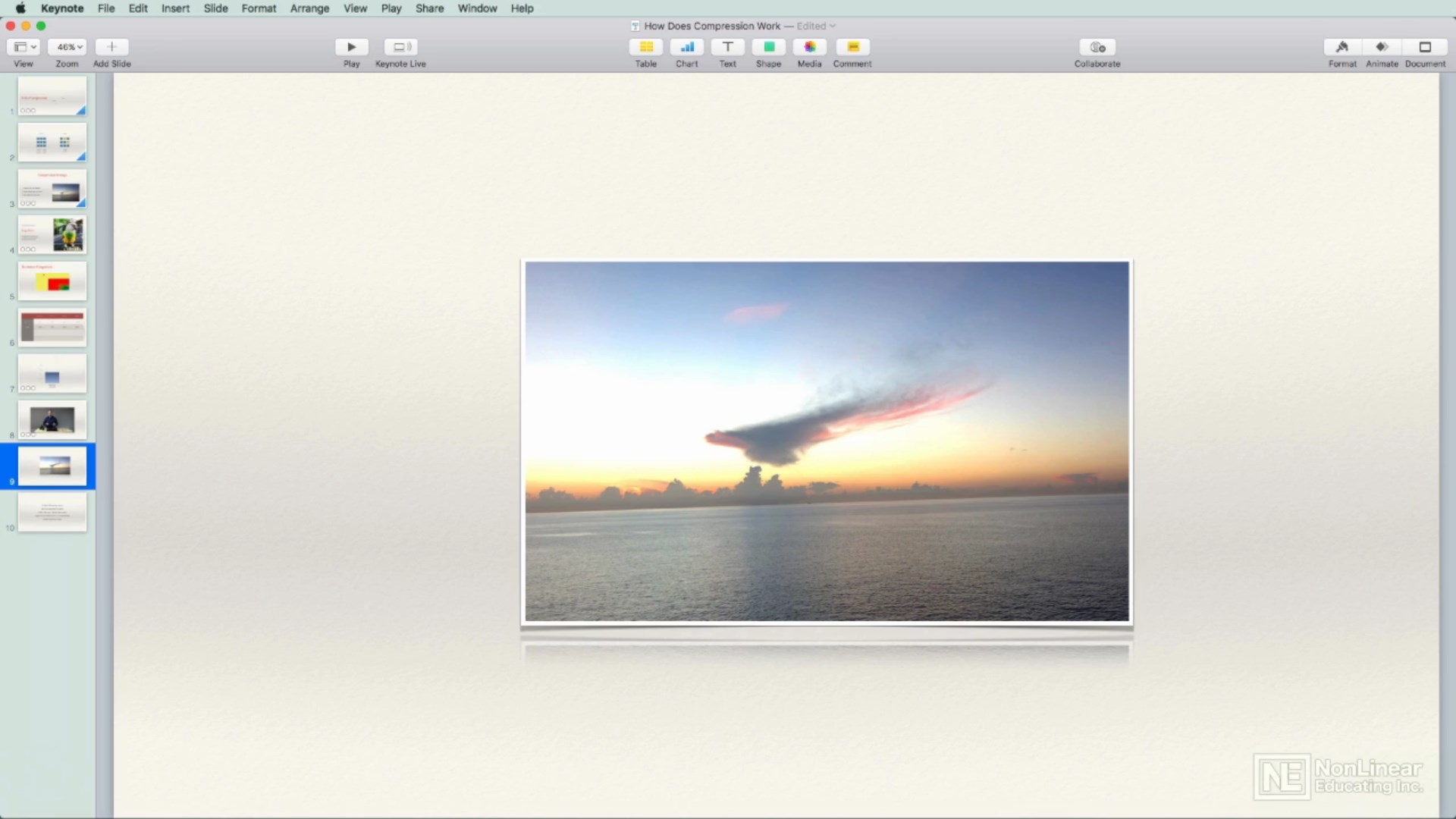
Task: Toggle the Animate inspector panel
Action: 1382,47
